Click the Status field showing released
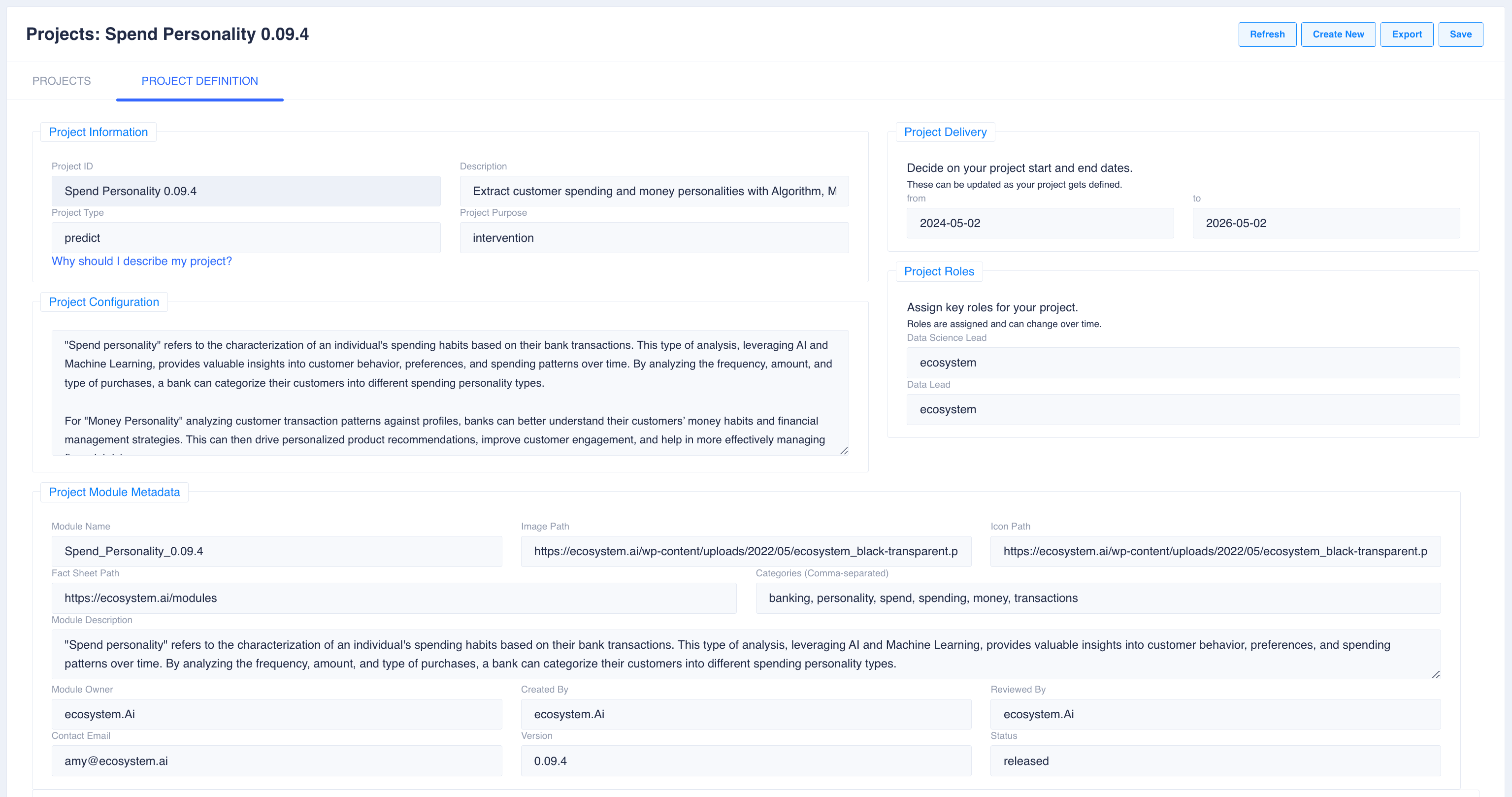Image resolution: width=1512 pixels, height=797 pixels. (1215, 761)
